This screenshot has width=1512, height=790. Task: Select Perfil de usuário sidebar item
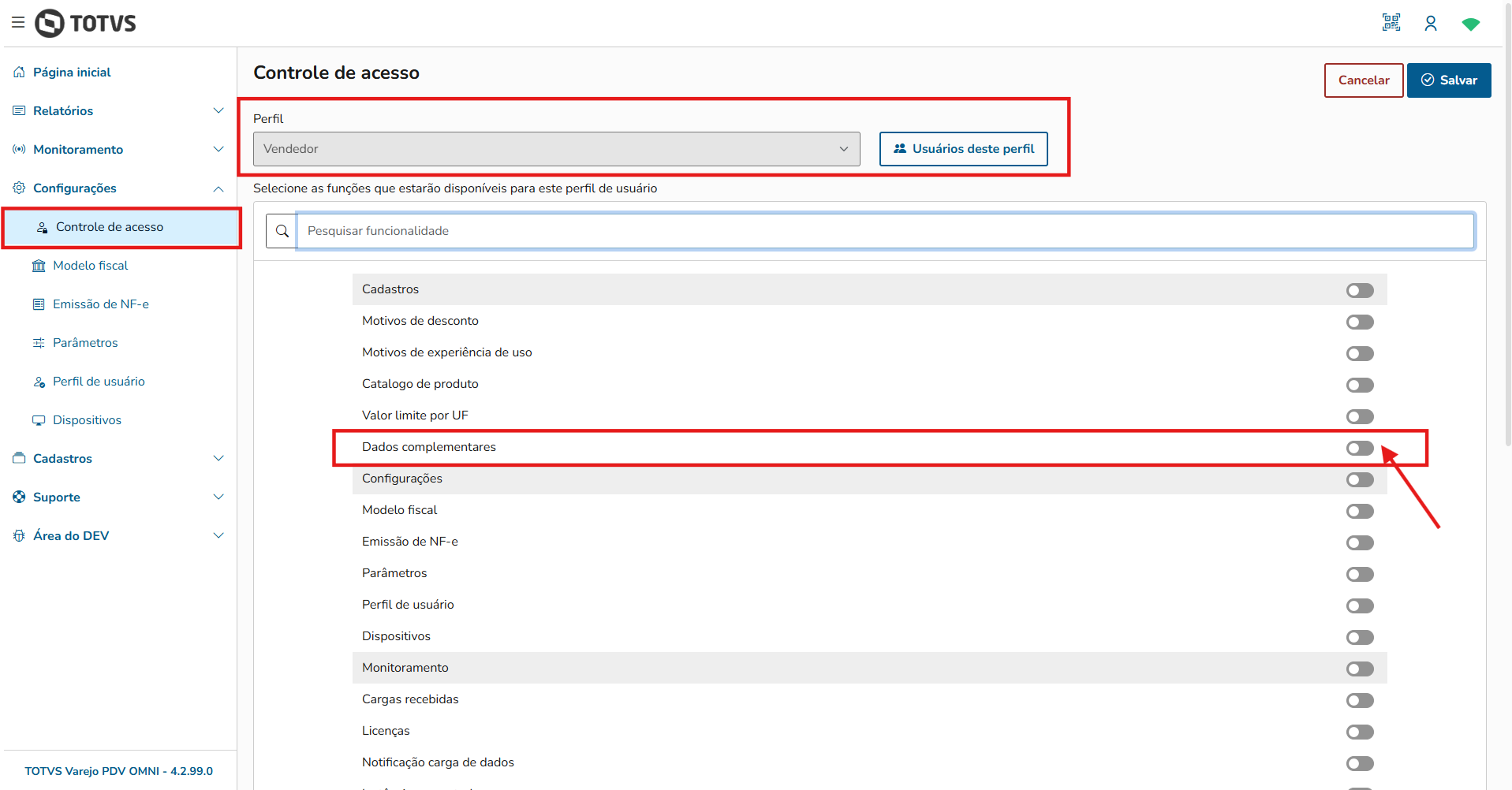(x=99, y=382)
